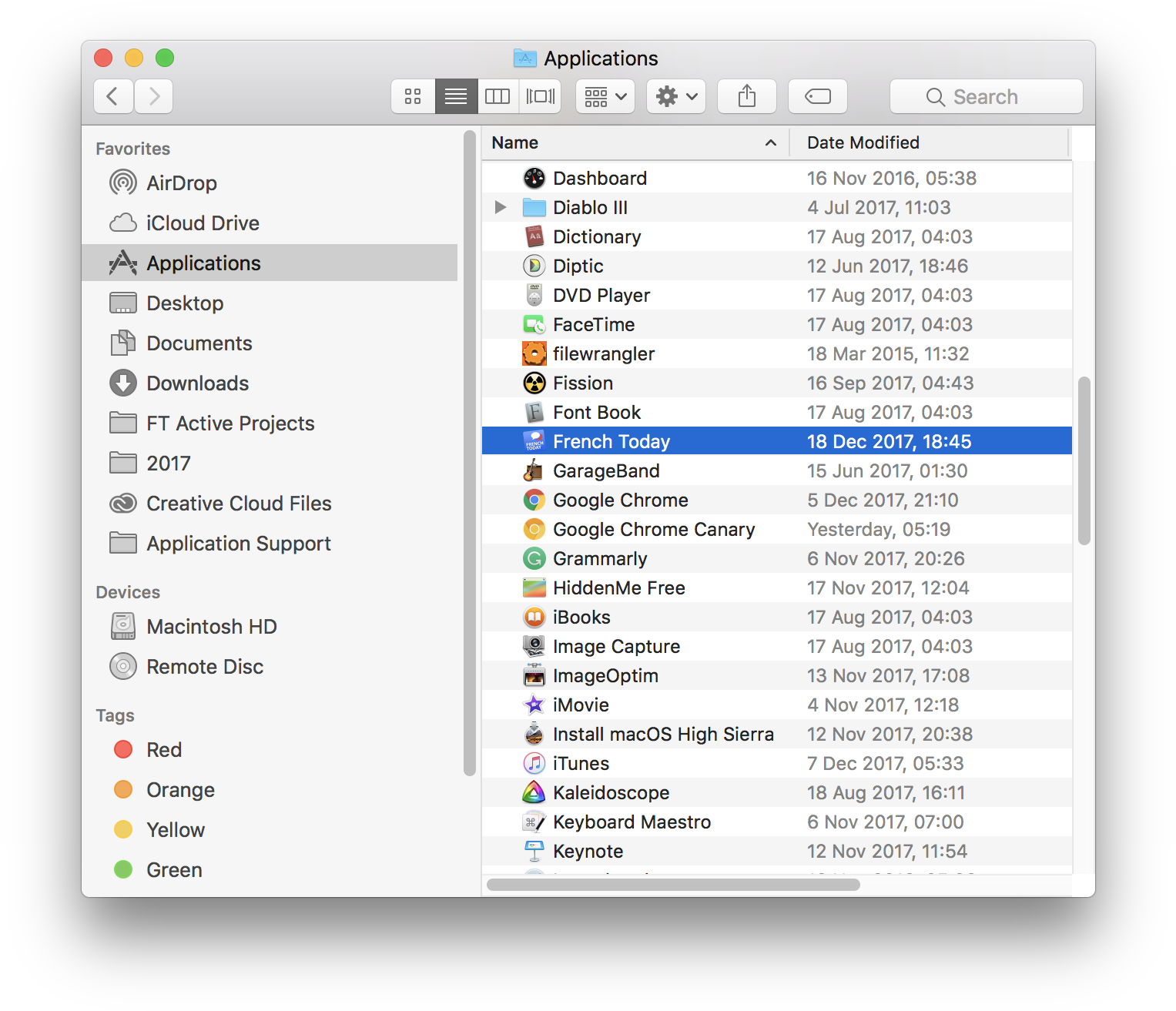Select the GarageBand app icon
The image size is (1176, 1011).
534,470
